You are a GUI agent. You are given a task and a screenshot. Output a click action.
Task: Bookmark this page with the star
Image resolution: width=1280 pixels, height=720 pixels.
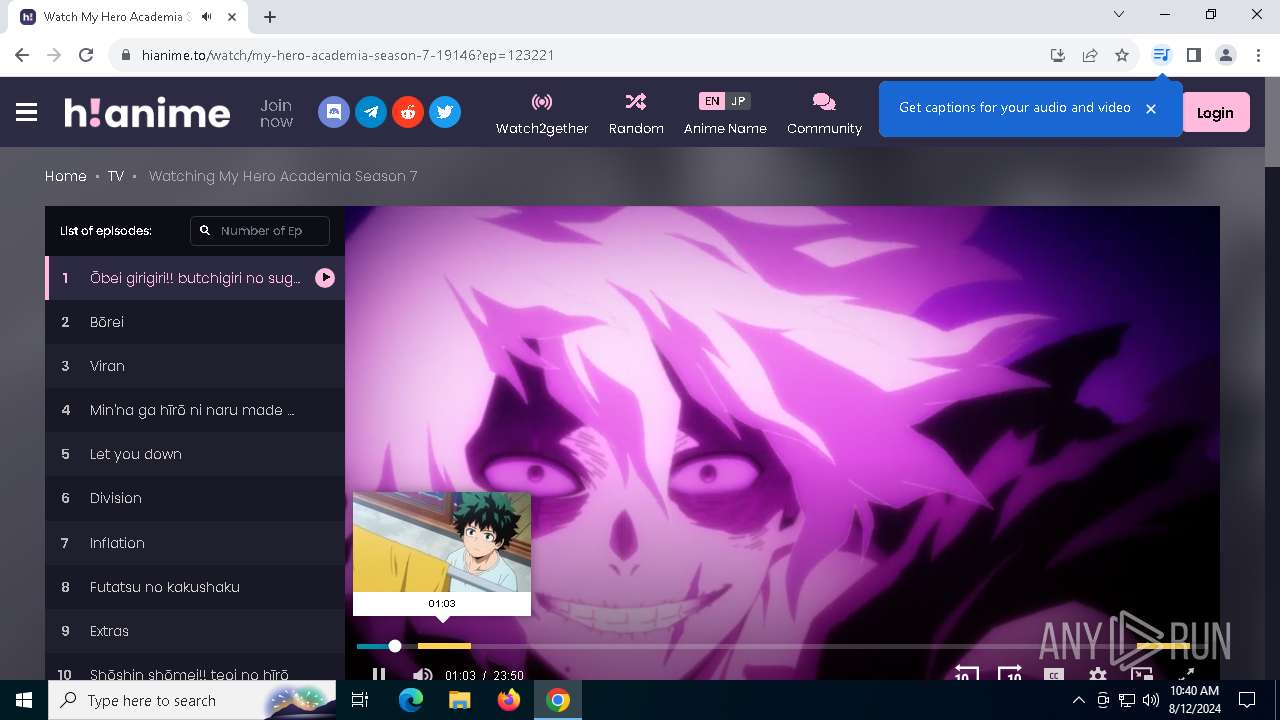click(1122, 55)
